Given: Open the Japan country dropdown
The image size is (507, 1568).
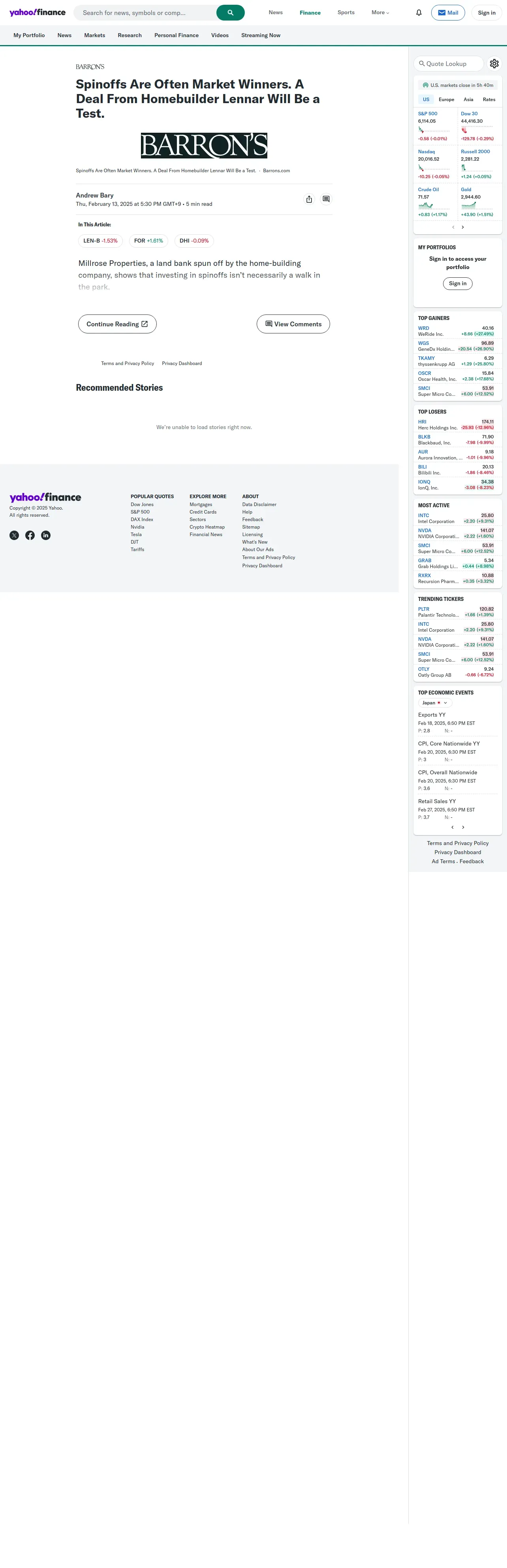Looking at the screenshot, I should point(435,702).
